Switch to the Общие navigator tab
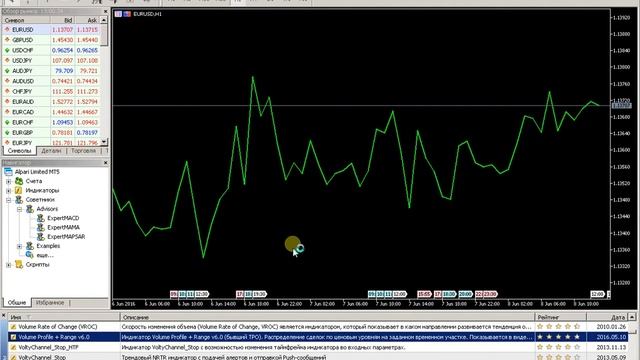This screenshot has width=640, height=360. pyautogui.click(x=17, y=302)
